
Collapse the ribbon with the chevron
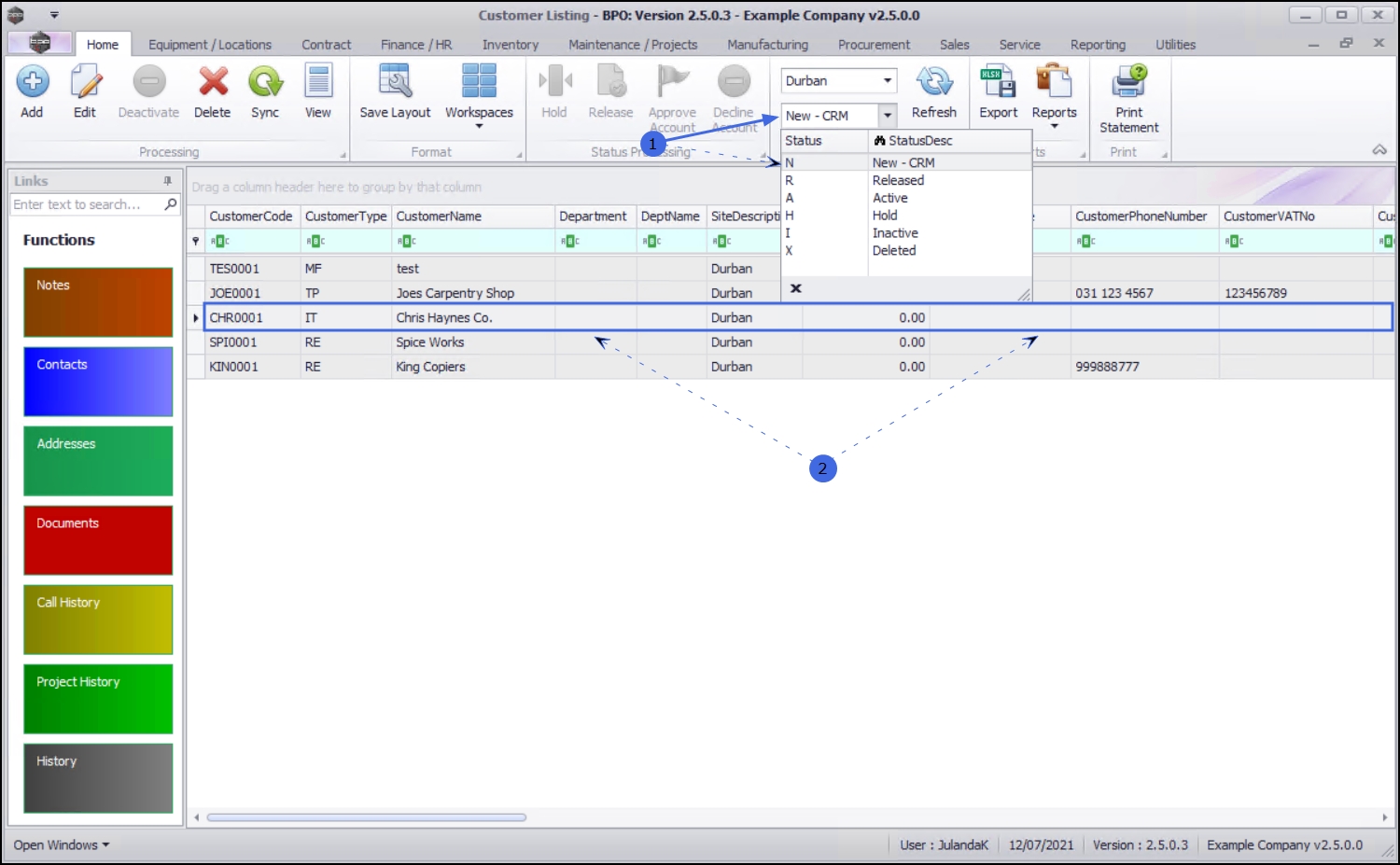click(x=1379, y=150)
